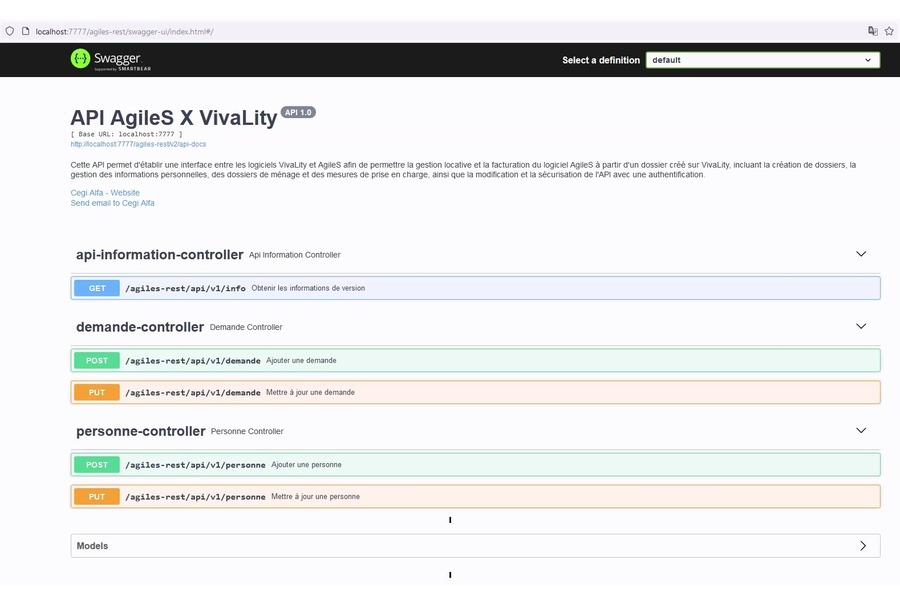Image resolution: width=900 pixels, height=604 pixels.
Task: Expand POST Ajouter une demande endpoint
Action: coord(475,361)
